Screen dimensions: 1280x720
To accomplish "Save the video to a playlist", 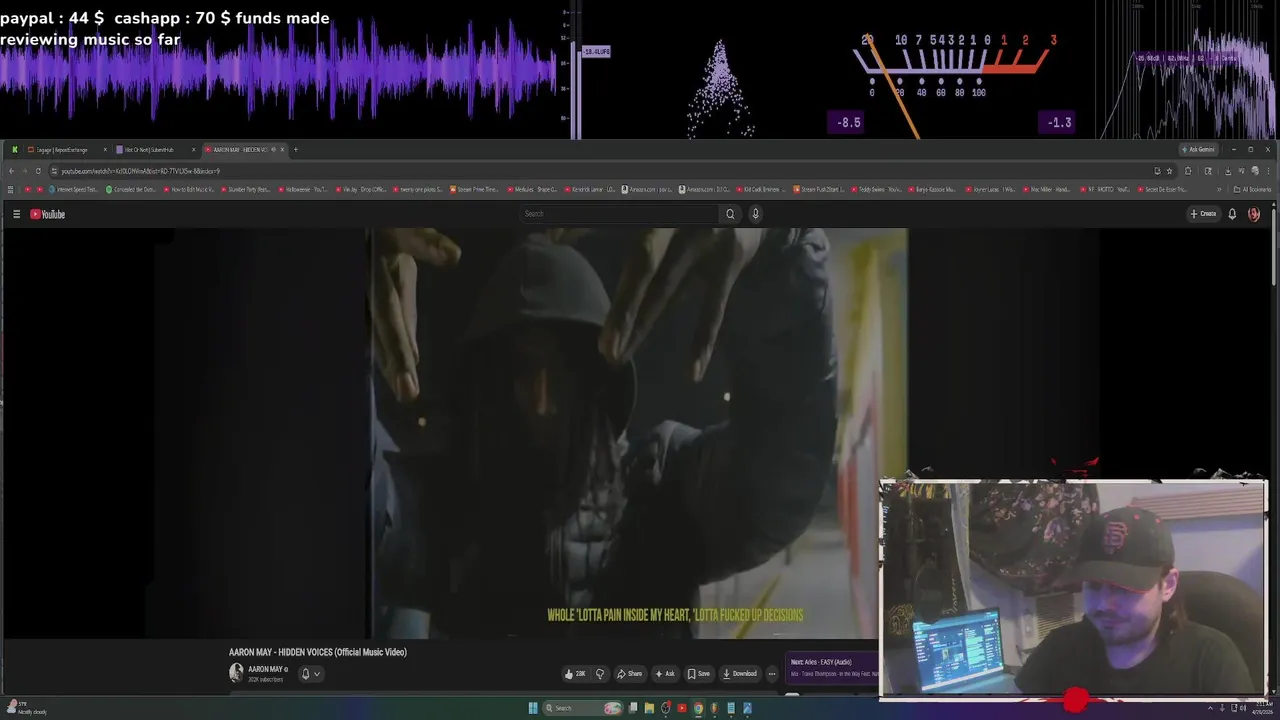I will pos(698,674).
